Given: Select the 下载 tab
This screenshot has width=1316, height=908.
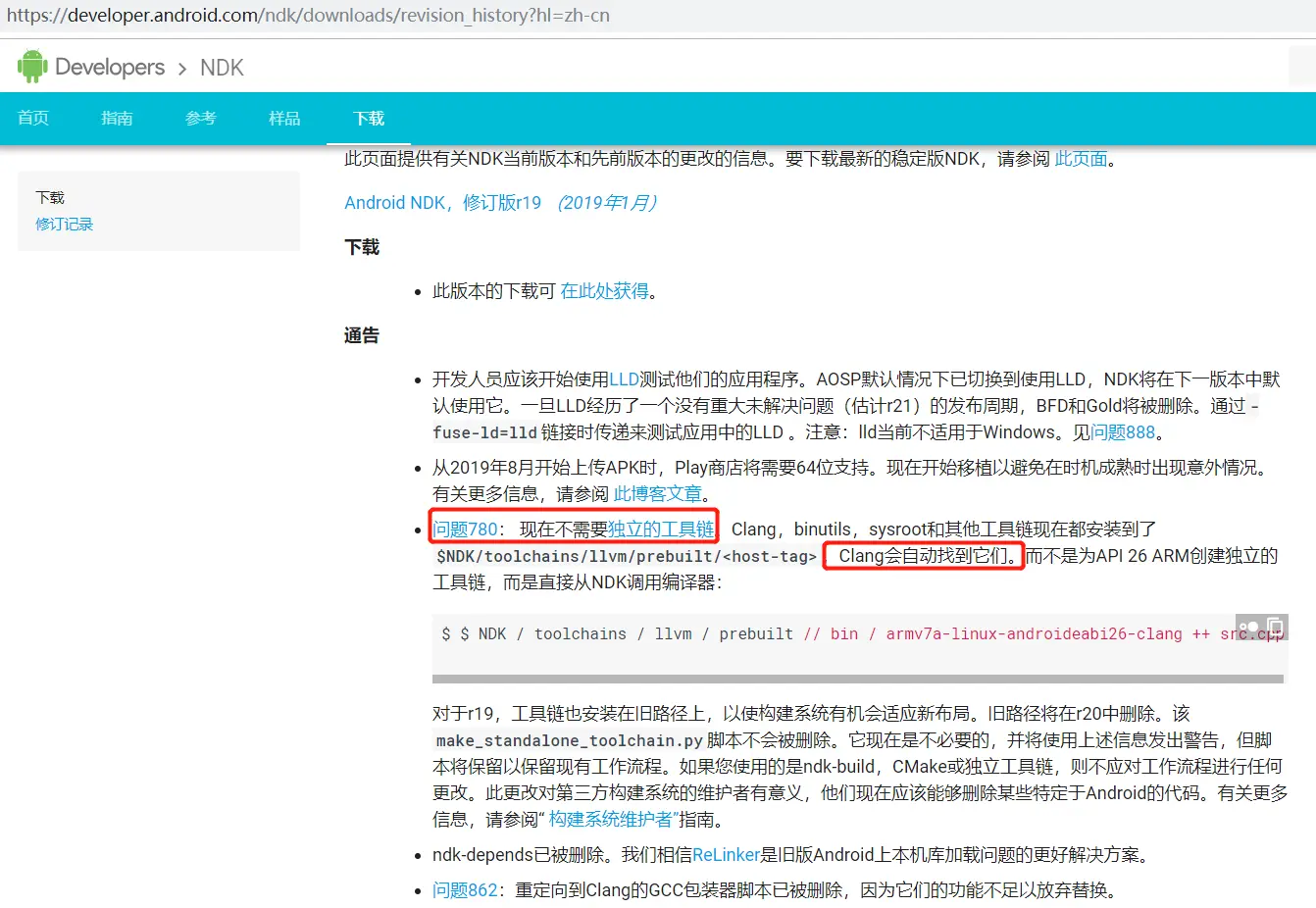Looking at the screenshot, I should click(x=369, y=119).
